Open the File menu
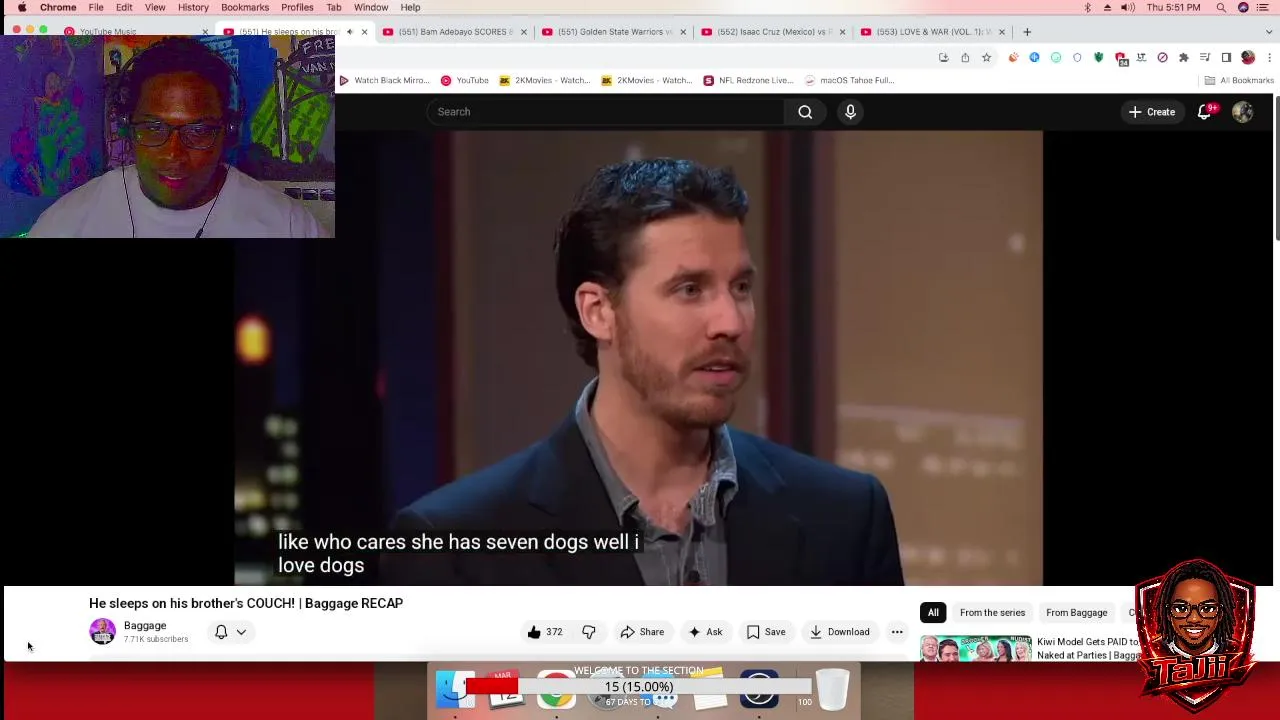Image resolution: width=1280 pixels, height=720 pixels. tap(96, 7)
